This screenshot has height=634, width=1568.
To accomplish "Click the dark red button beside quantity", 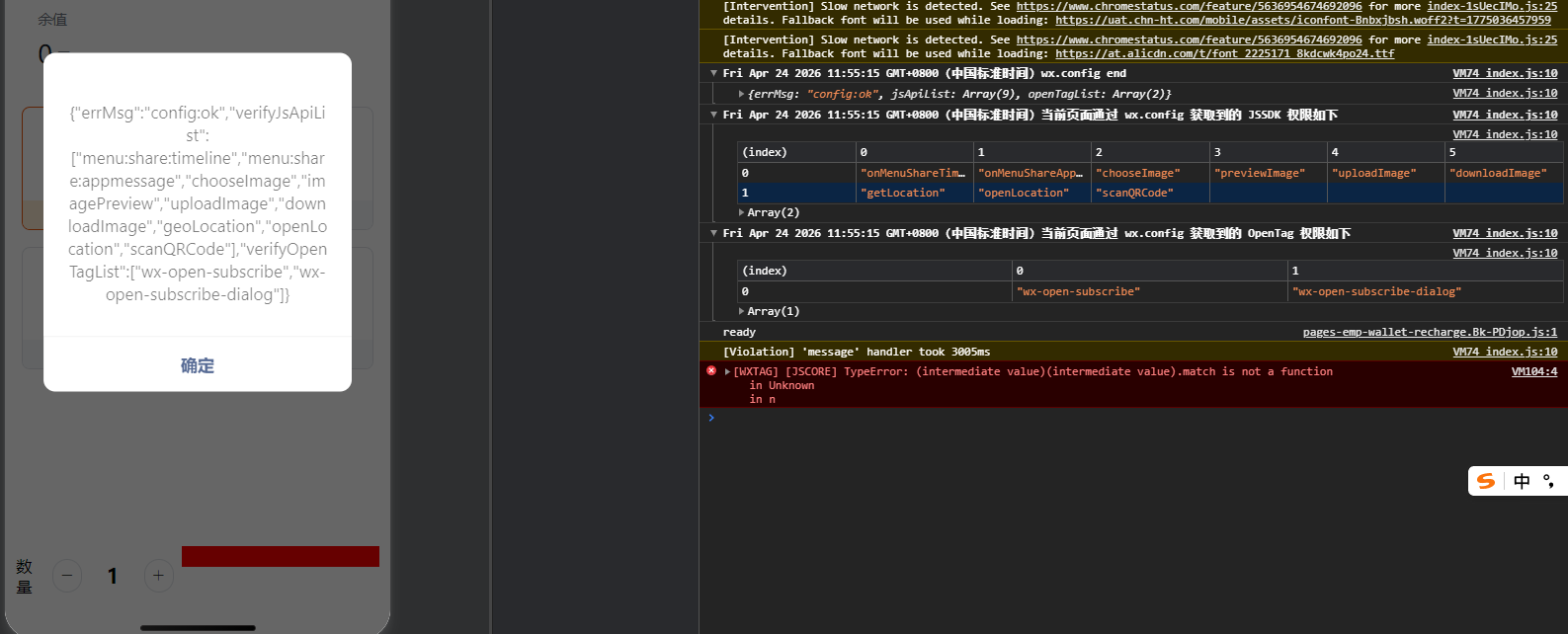I will tap(281, 556).
